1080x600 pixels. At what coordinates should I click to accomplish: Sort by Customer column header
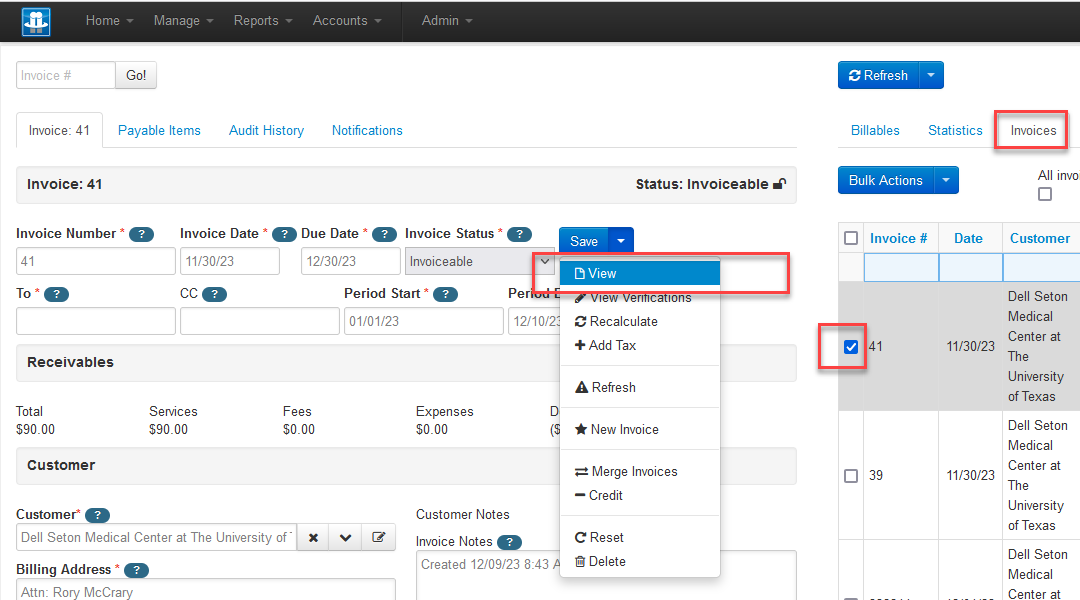tap(1039, 238)
